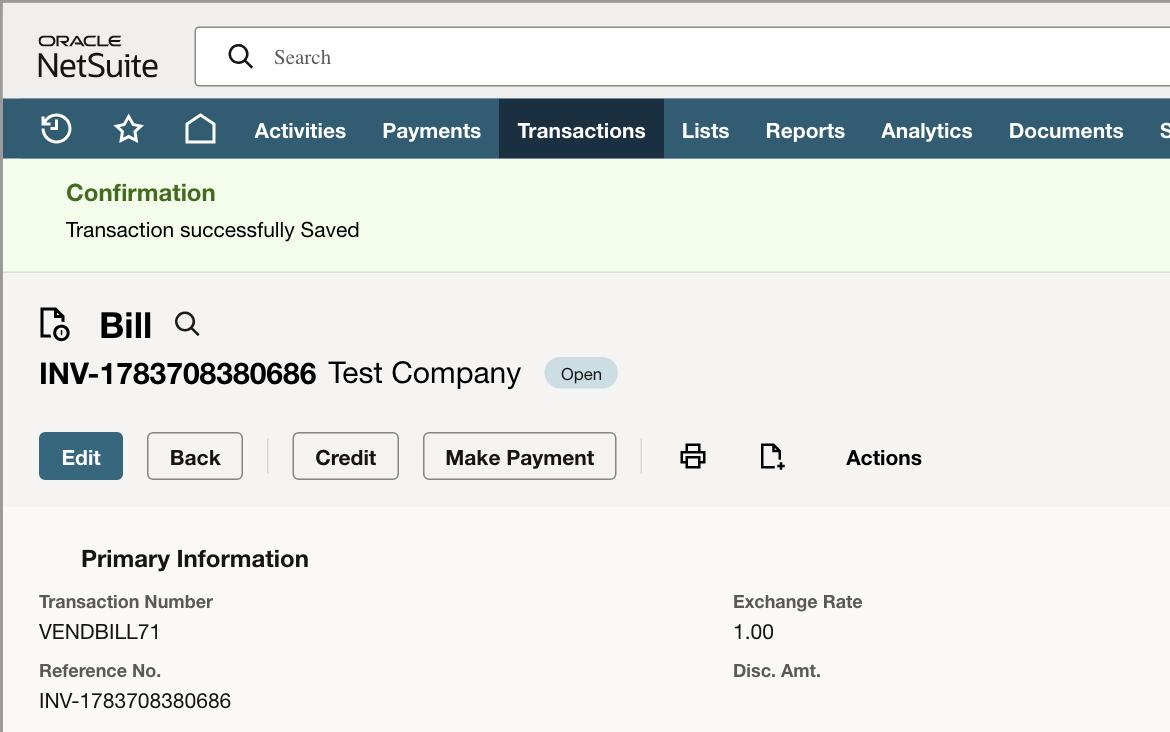Go to the home icon

pyautogui.click(x=200, y=129)
